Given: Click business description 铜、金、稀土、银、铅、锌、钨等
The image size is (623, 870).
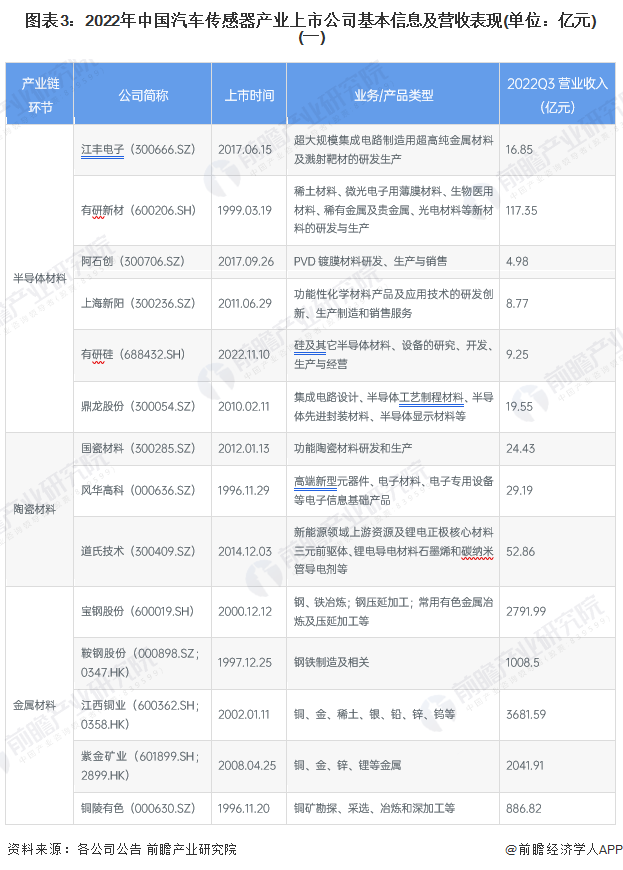Looking at the screenshot, I should [x=374, y=715].
